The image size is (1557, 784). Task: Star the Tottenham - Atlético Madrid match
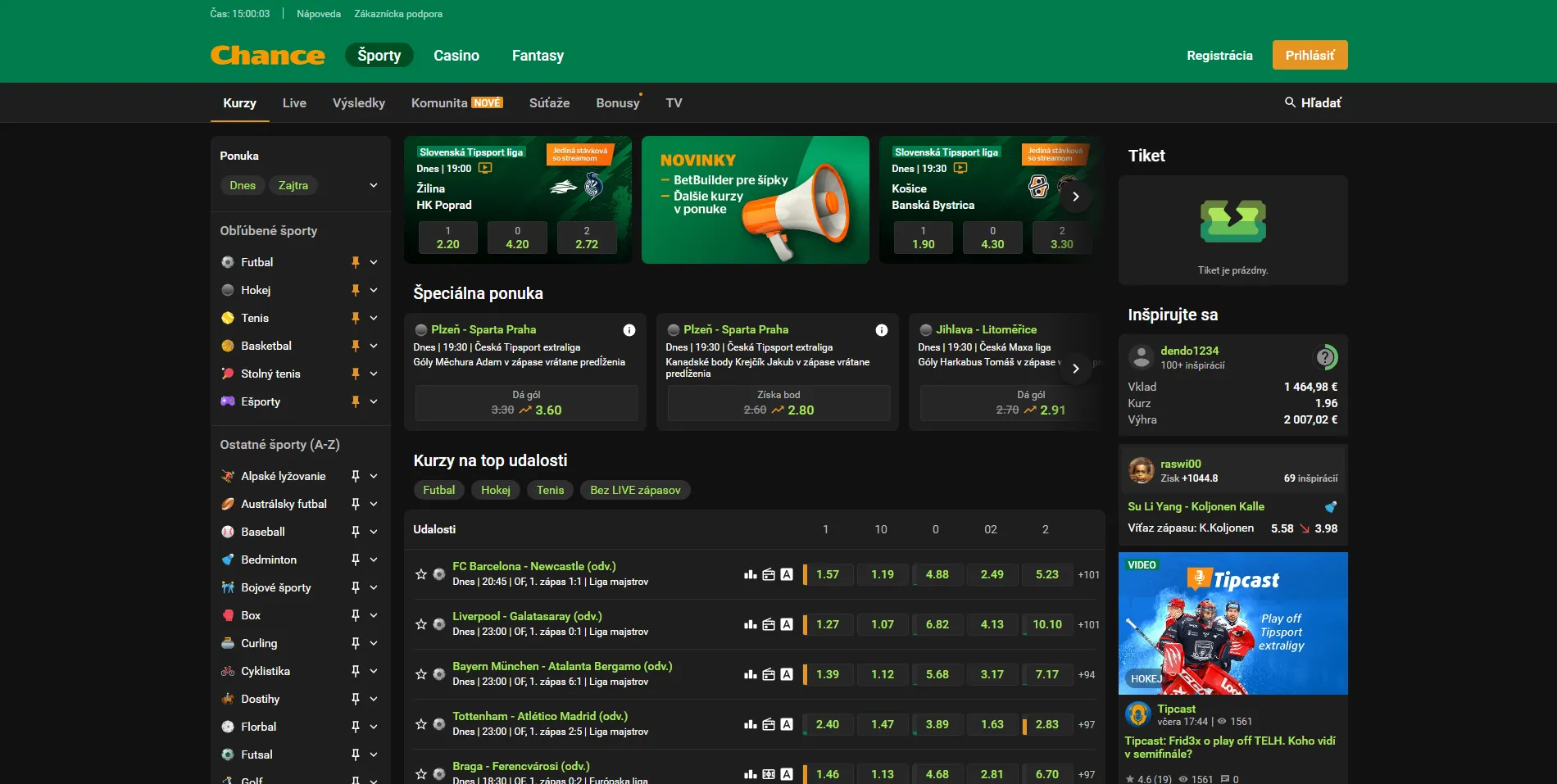pyautogui.click(x=421, y=724)
